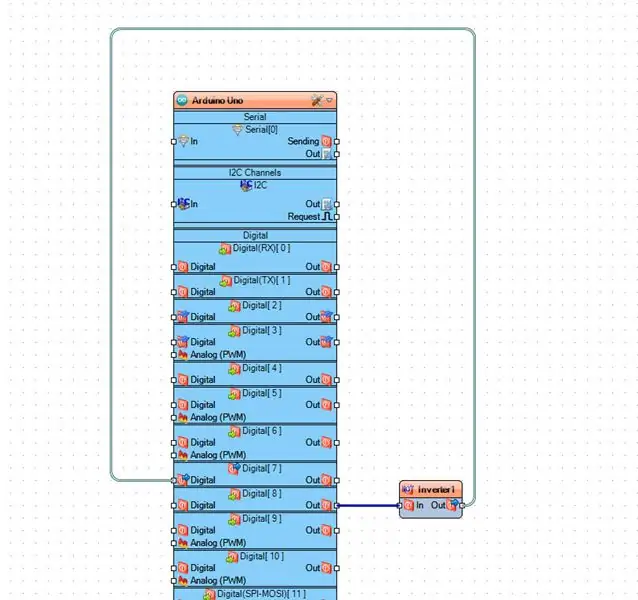Click the Serial In input pin icon
This screenshot has width=638, height=600.
point(184,141)
